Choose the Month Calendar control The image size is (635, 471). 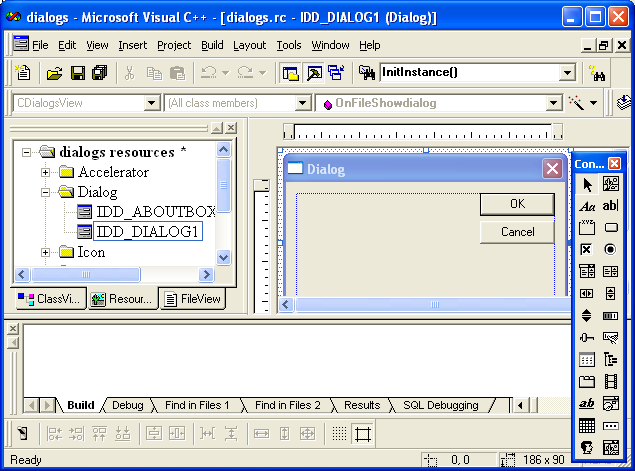pos(587,426)
